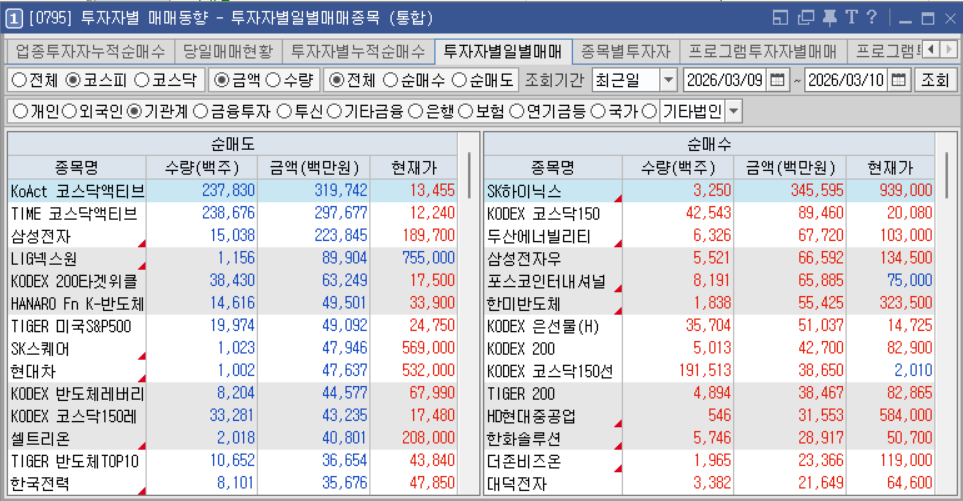The height and width of the screenshot is (501, 963).
Task: Select the 기타금융 investor radio button
Action: (334, 111)
